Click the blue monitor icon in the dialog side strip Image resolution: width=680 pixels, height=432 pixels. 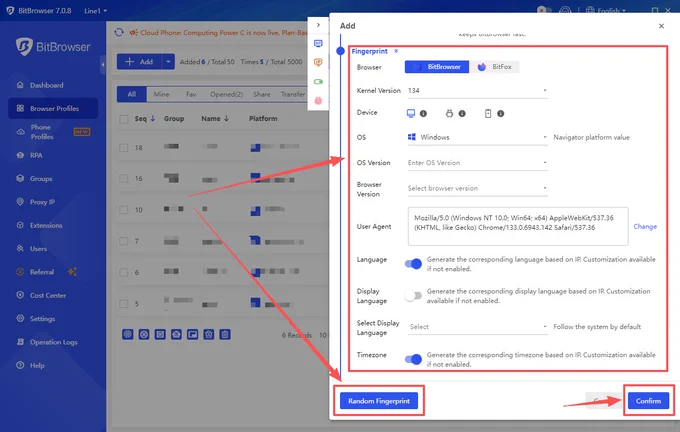[318, 43]
